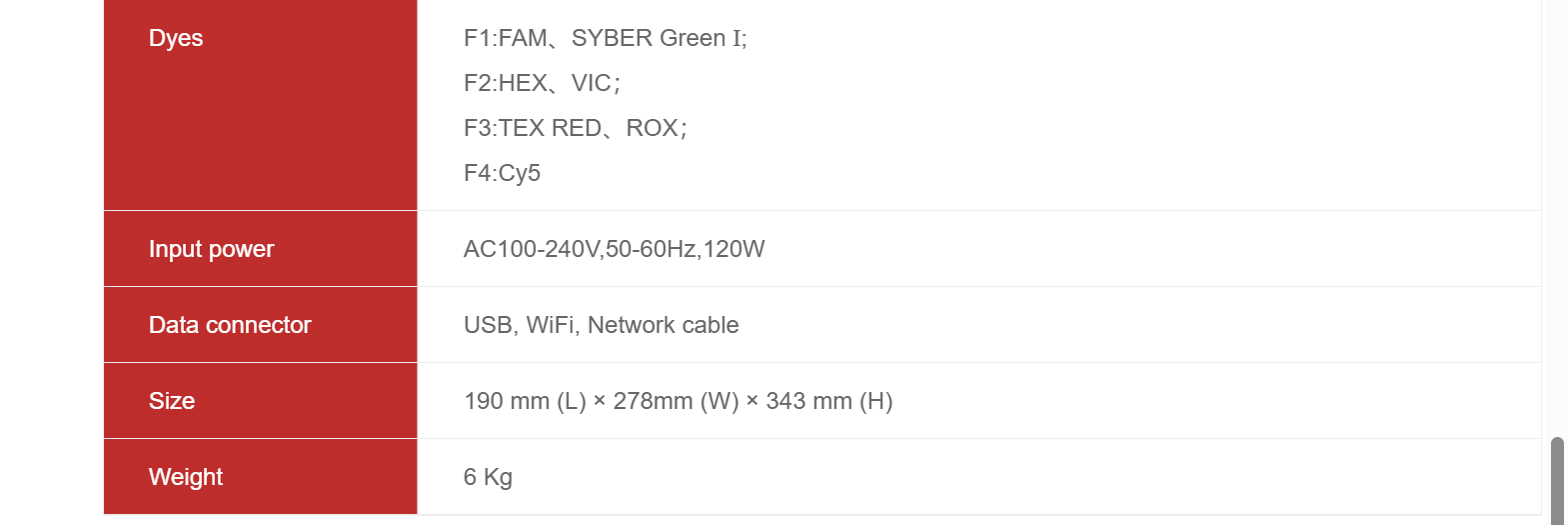
Task: Click the F4:Cy5 dye line
Action: 502,173
